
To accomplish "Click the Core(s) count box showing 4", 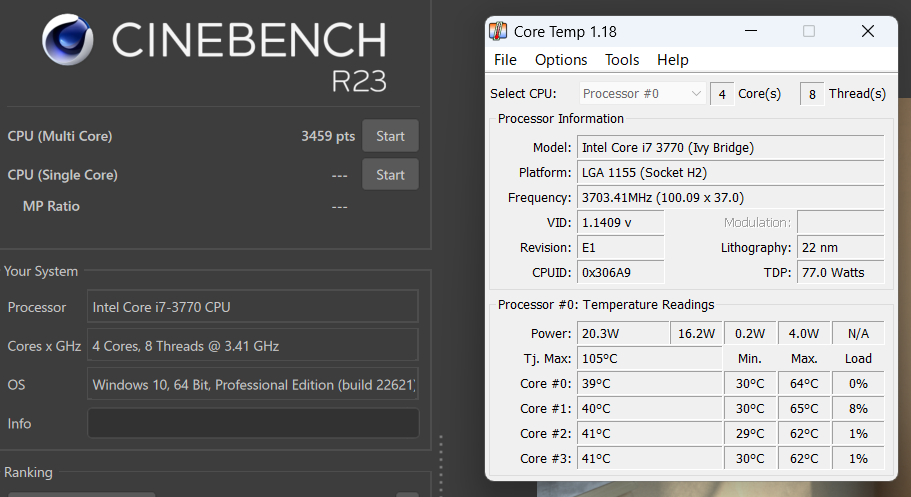I will (x=722, y=94).
